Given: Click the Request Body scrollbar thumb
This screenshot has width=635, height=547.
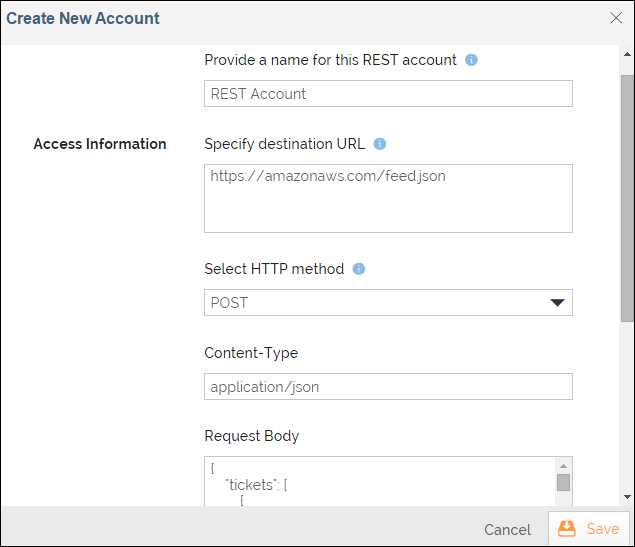Looking at the screenshot, I should click(564, 483).
